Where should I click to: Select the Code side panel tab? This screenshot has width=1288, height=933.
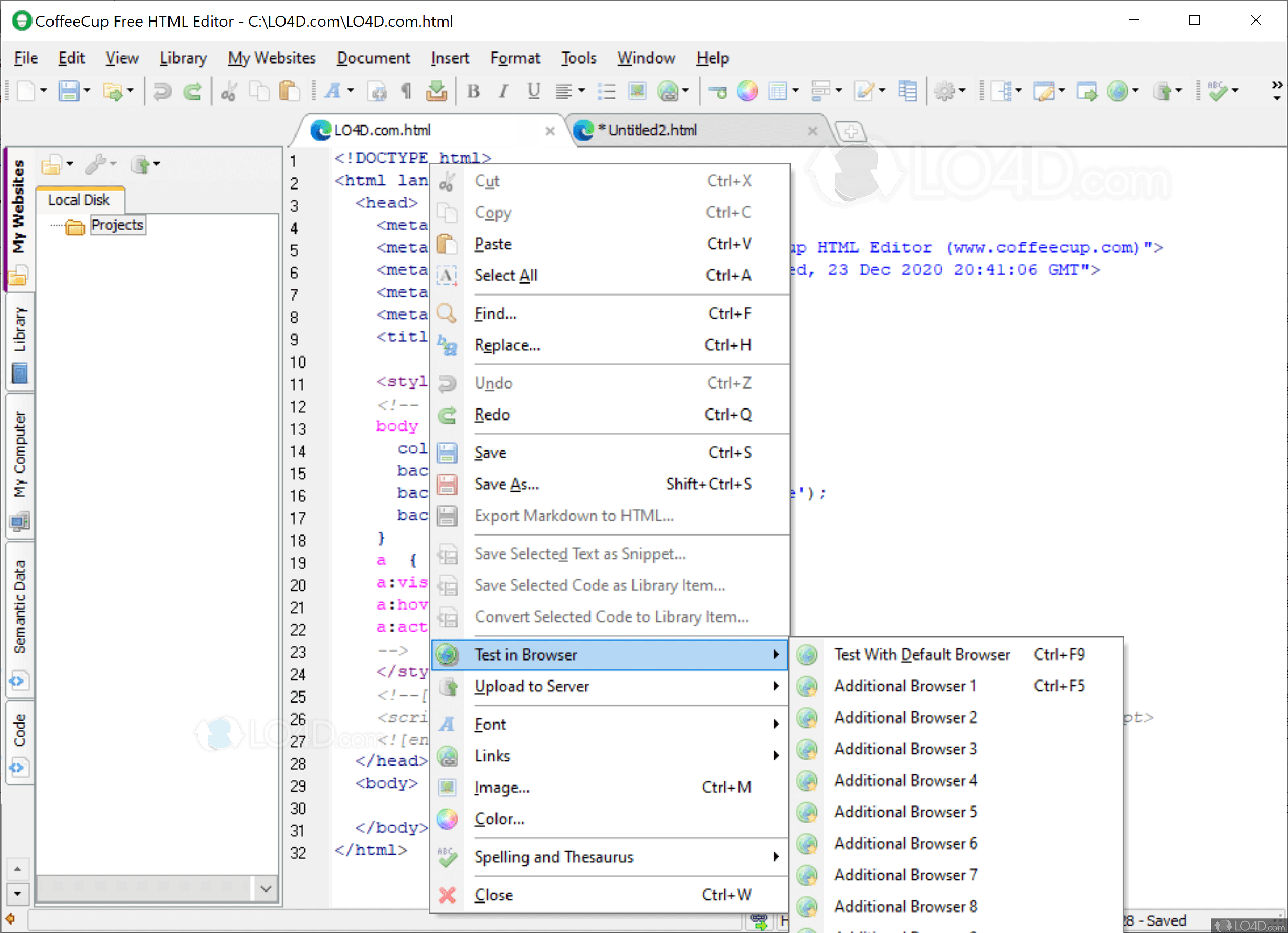(x=19, y=743)
